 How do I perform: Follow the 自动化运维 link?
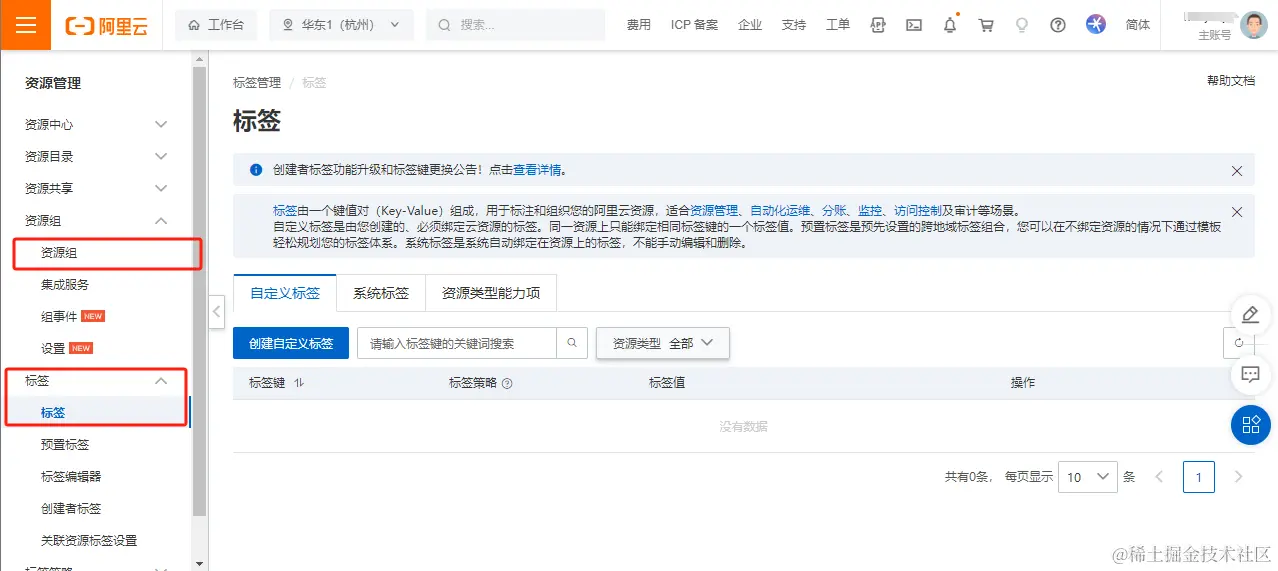click(x=780, y=211)
